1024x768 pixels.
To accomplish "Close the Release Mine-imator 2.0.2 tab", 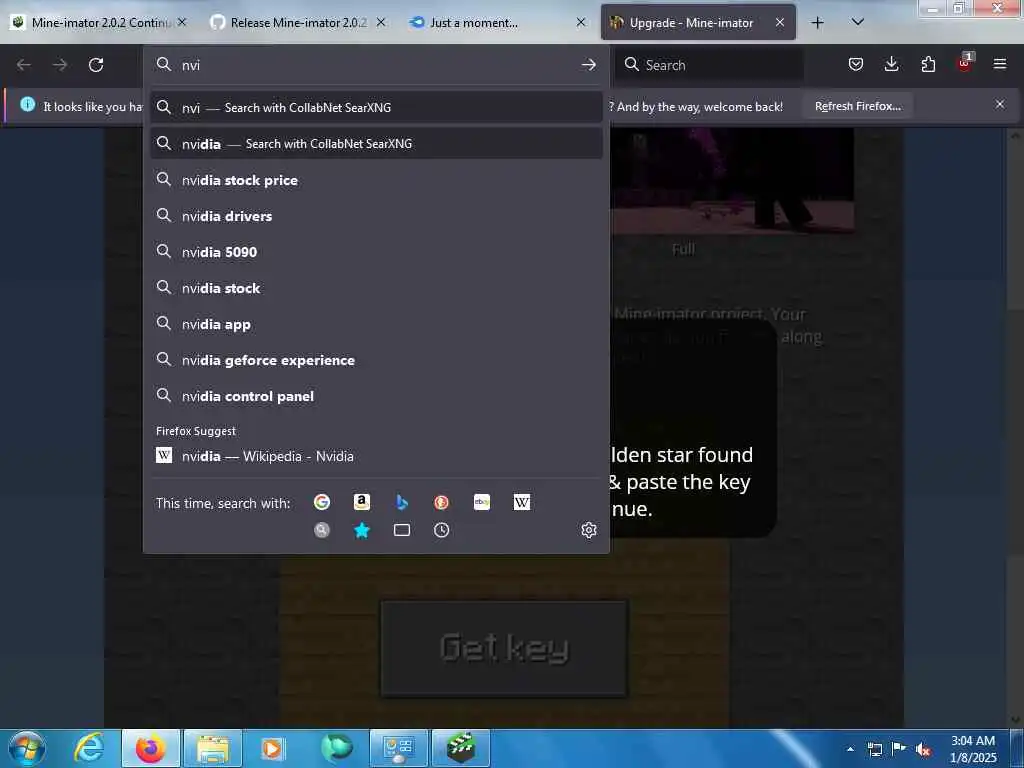I will coord(381,22).
